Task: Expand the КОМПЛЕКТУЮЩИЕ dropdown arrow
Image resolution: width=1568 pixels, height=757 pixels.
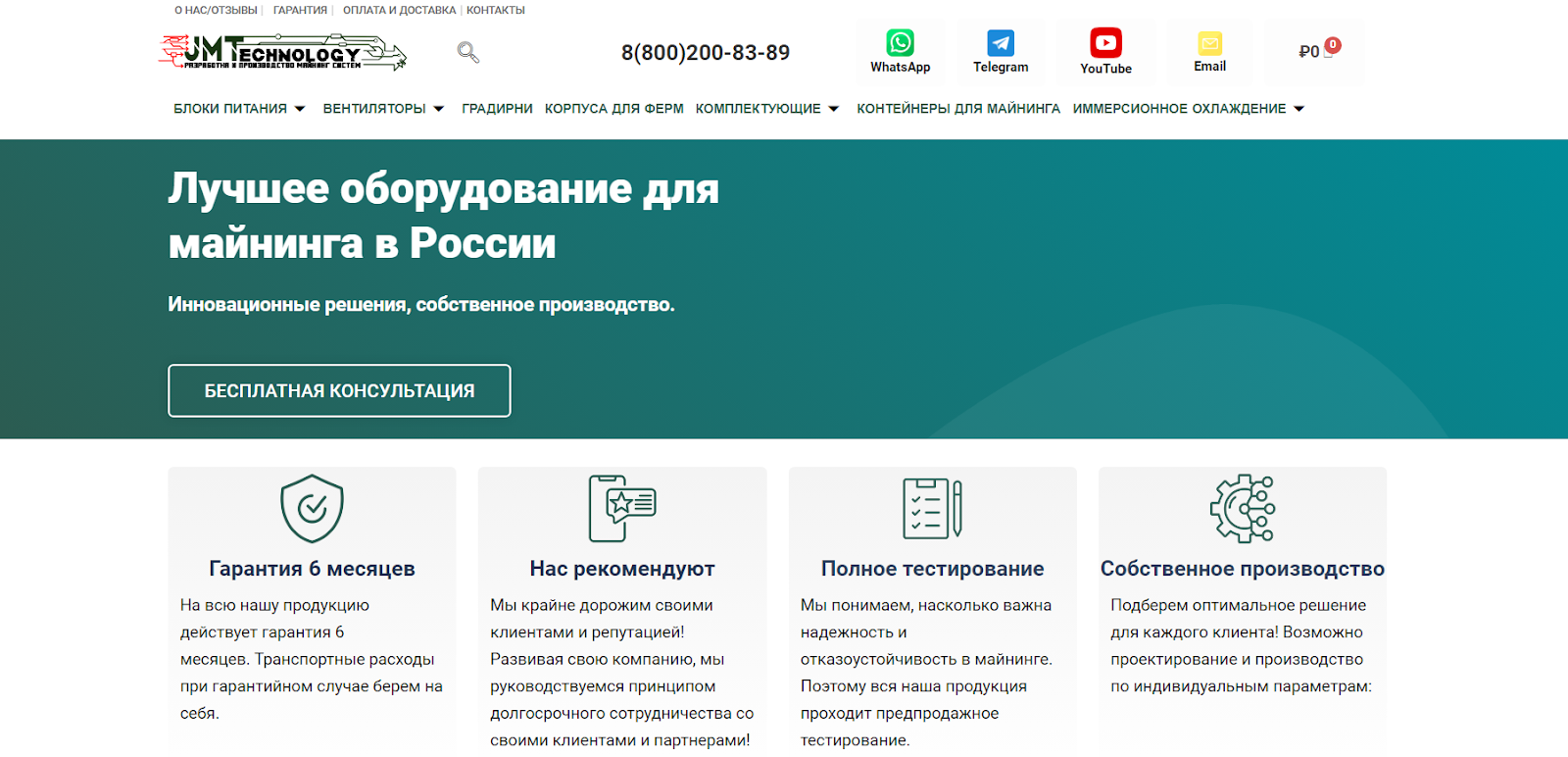Action: pos(834,109)
